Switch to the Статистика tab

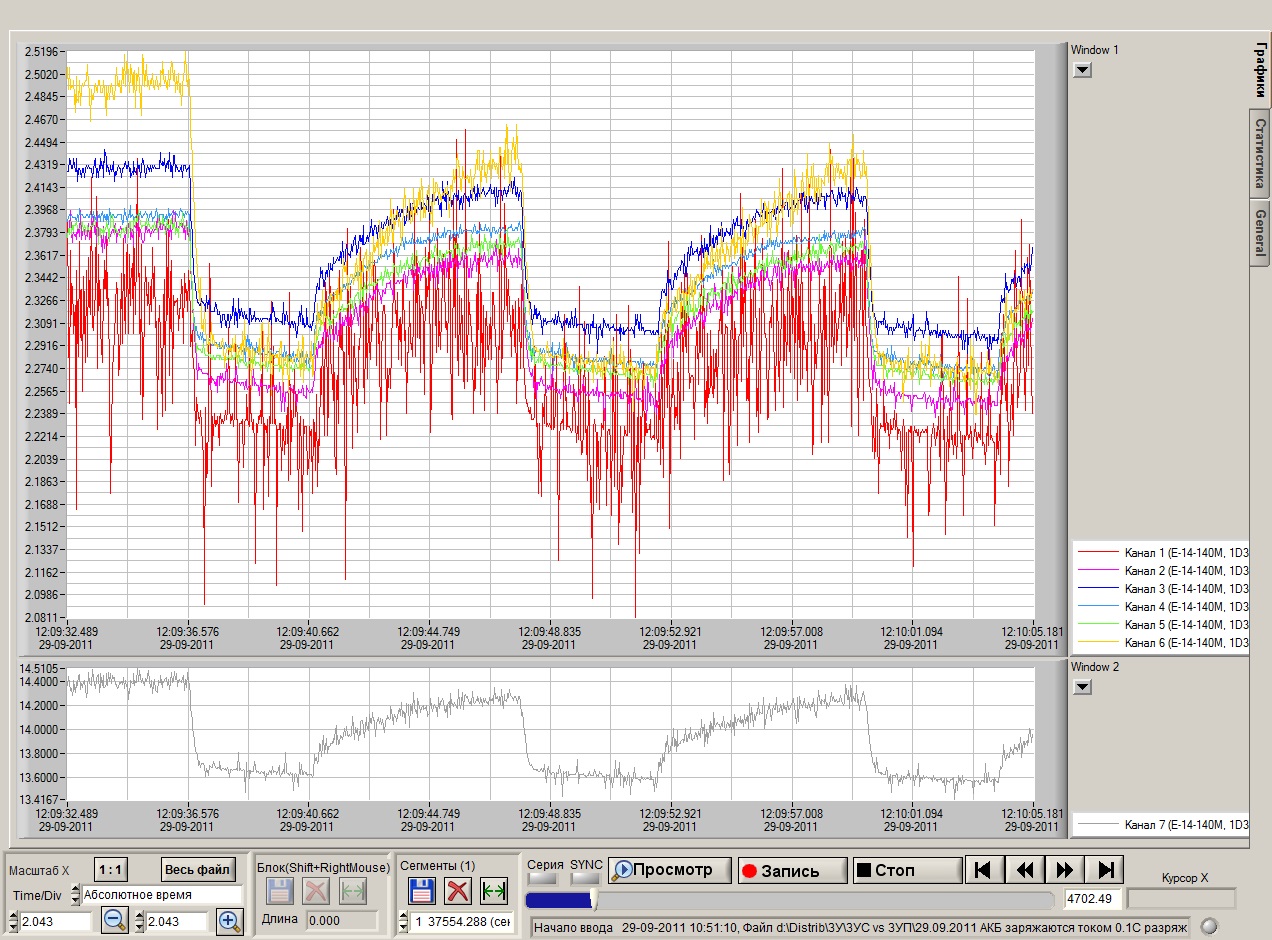tap(1260, 153)
